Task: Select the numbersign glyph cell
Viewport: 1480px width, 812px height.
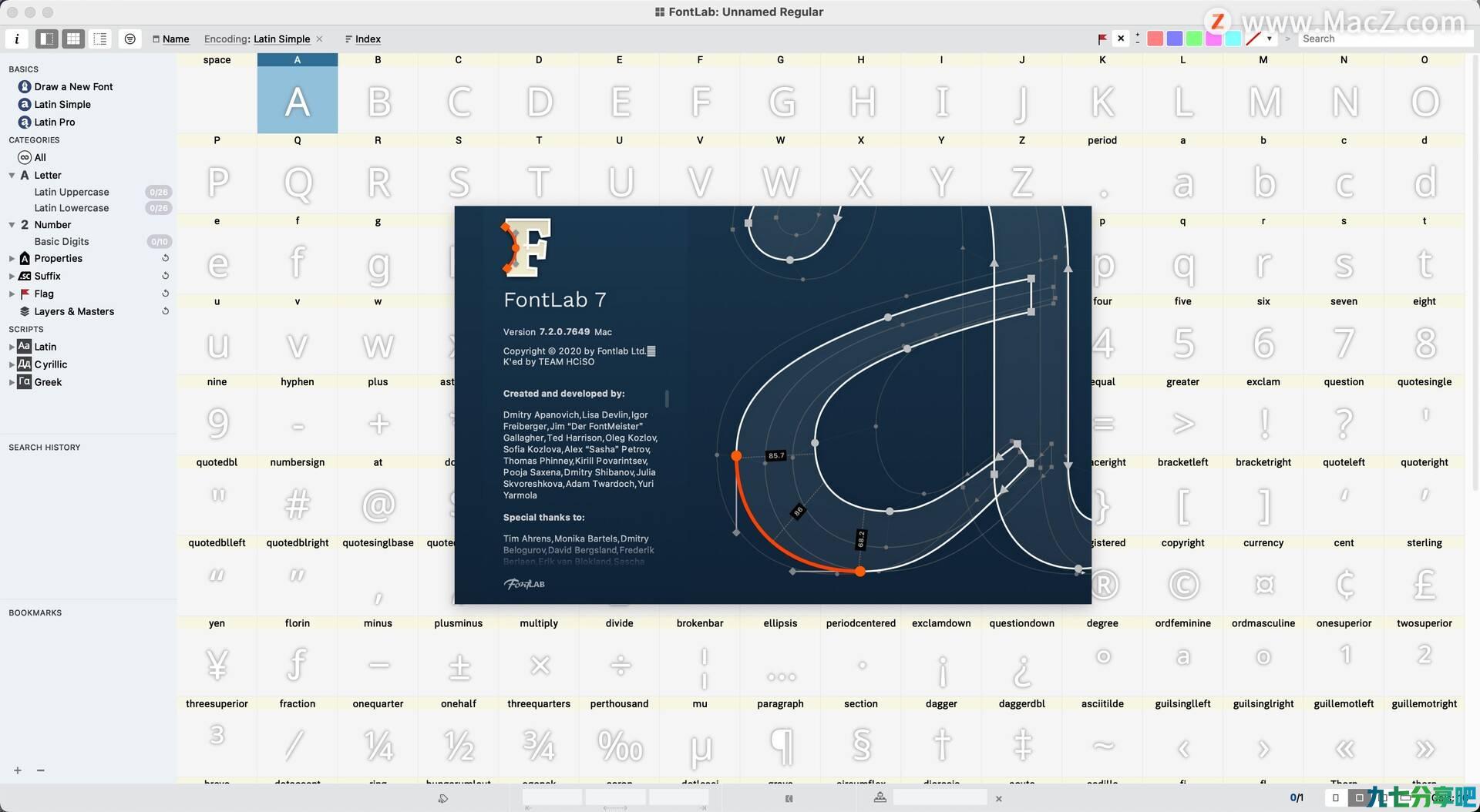Action: coord(298,496)
